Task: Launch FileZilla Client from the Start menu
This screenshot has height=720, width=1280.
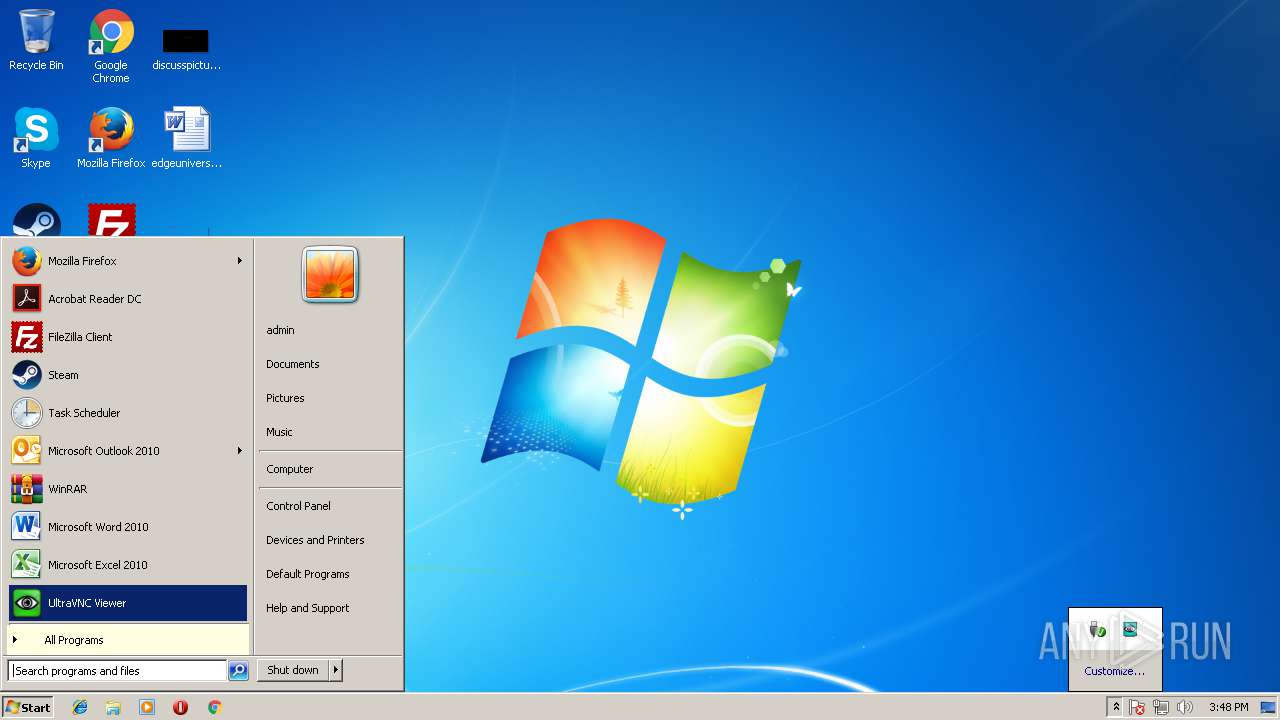Action: (x=128, y=337)
